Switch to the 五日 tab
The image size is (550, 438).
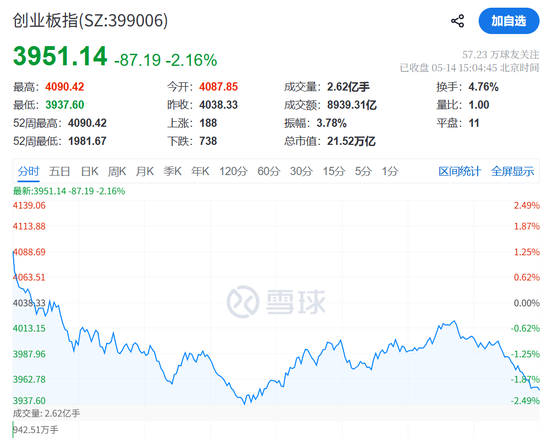pyautogui.click(x=60, y=171)
